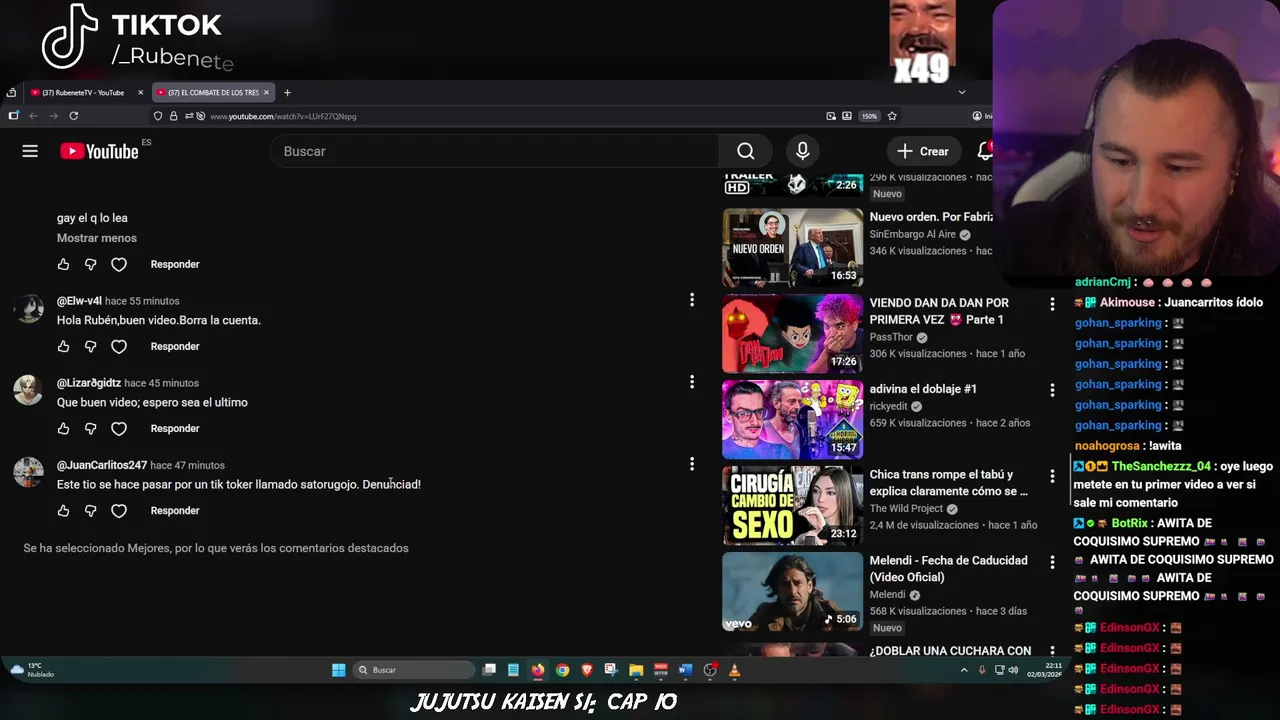Collapse comment with 'Mostrar menos'

tap(97, 238)
